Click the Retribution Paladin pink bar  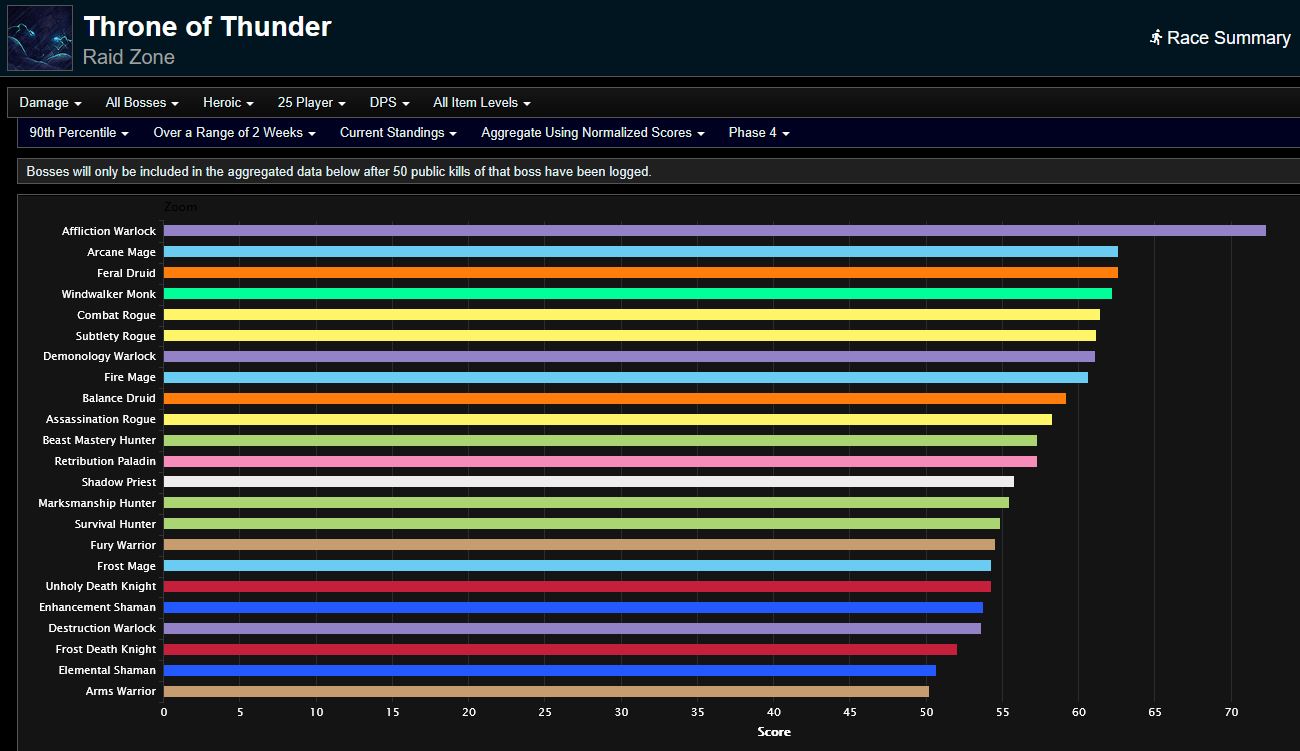(x=600, y=462)
